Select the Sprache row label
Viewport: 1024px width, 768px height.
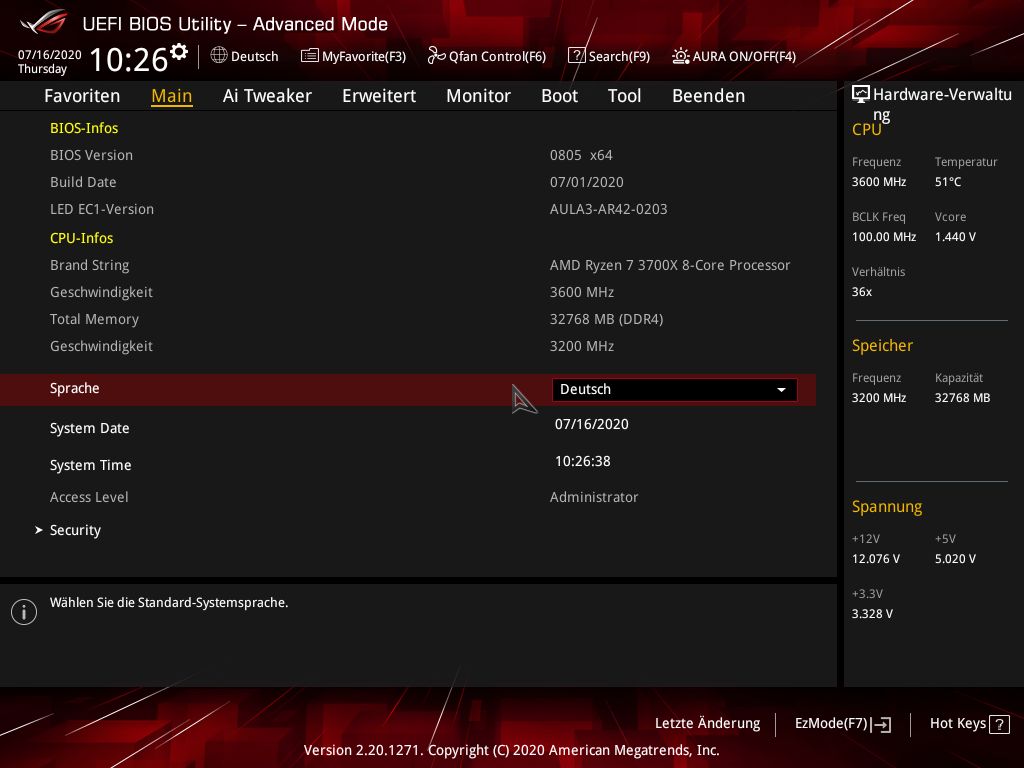74,388
